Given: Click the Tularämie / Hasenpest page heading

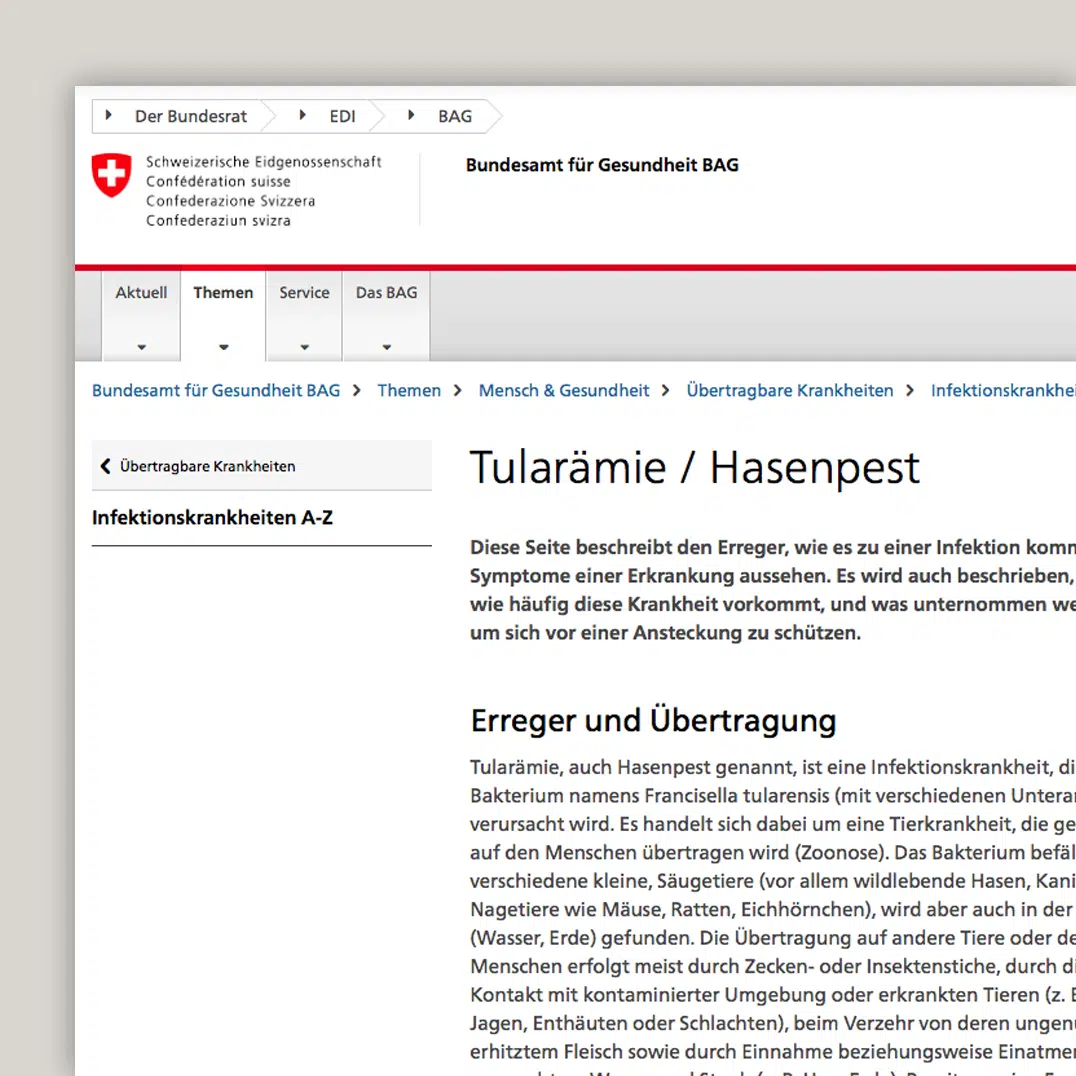Looking at the screenshot, I should (x=694, y=468).
